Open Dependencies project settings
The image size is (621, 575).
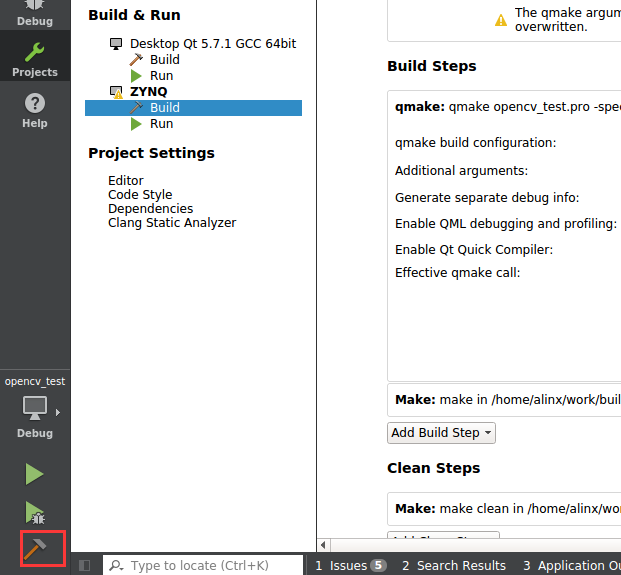tap(150, 209)
